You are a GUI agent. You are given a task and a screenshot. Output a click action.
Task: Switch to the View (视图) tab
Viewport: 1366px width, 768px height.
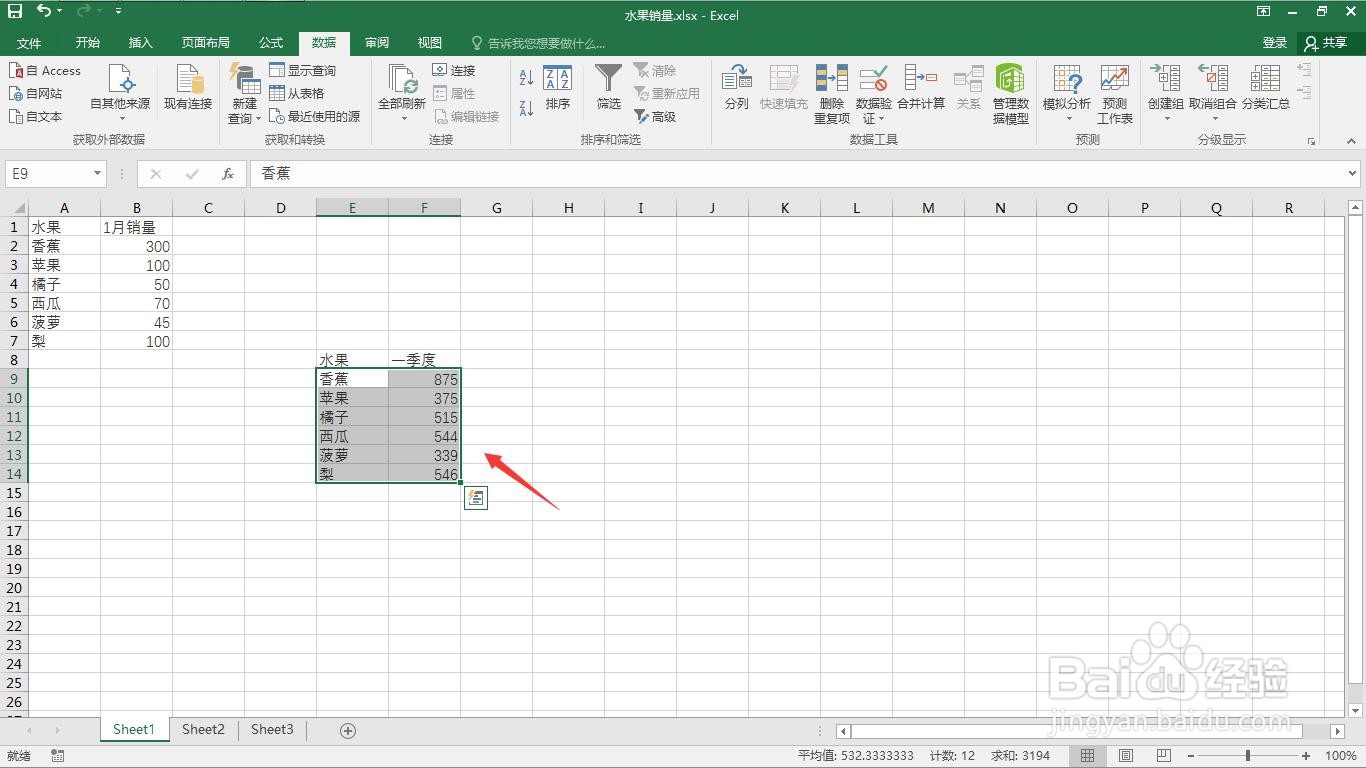coord(430,43)
